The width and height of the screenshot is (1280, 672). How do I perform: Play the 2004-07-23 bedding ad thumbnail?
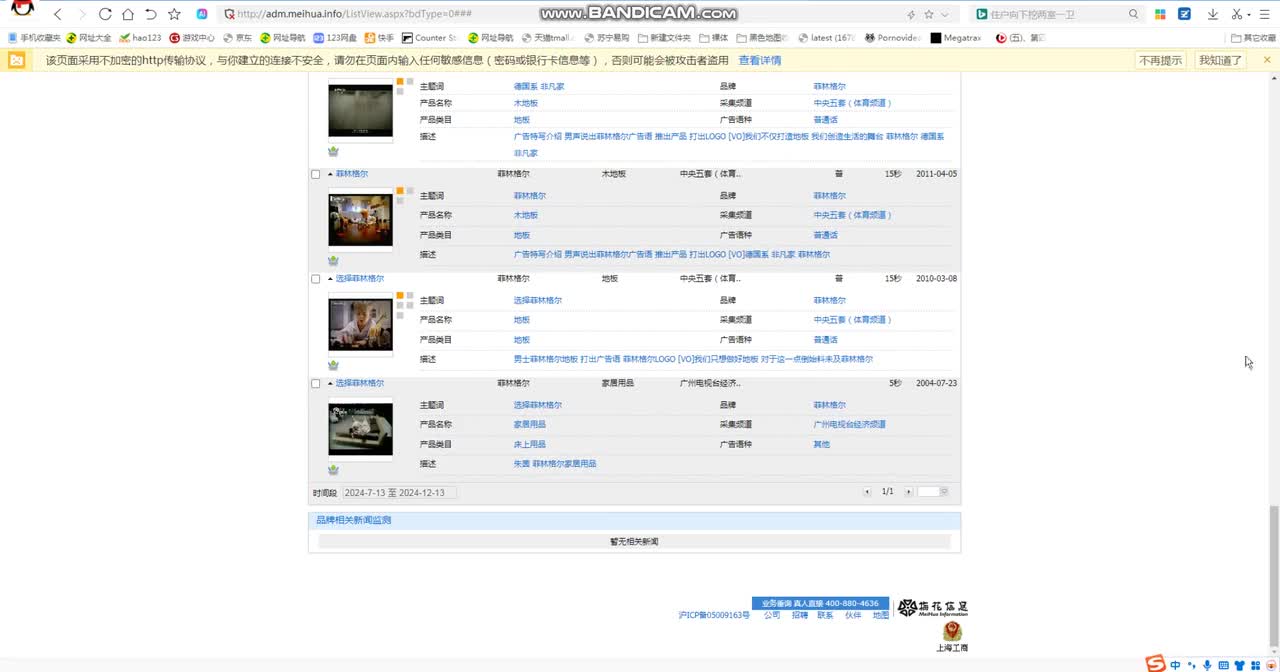click(x=360, y=430)
